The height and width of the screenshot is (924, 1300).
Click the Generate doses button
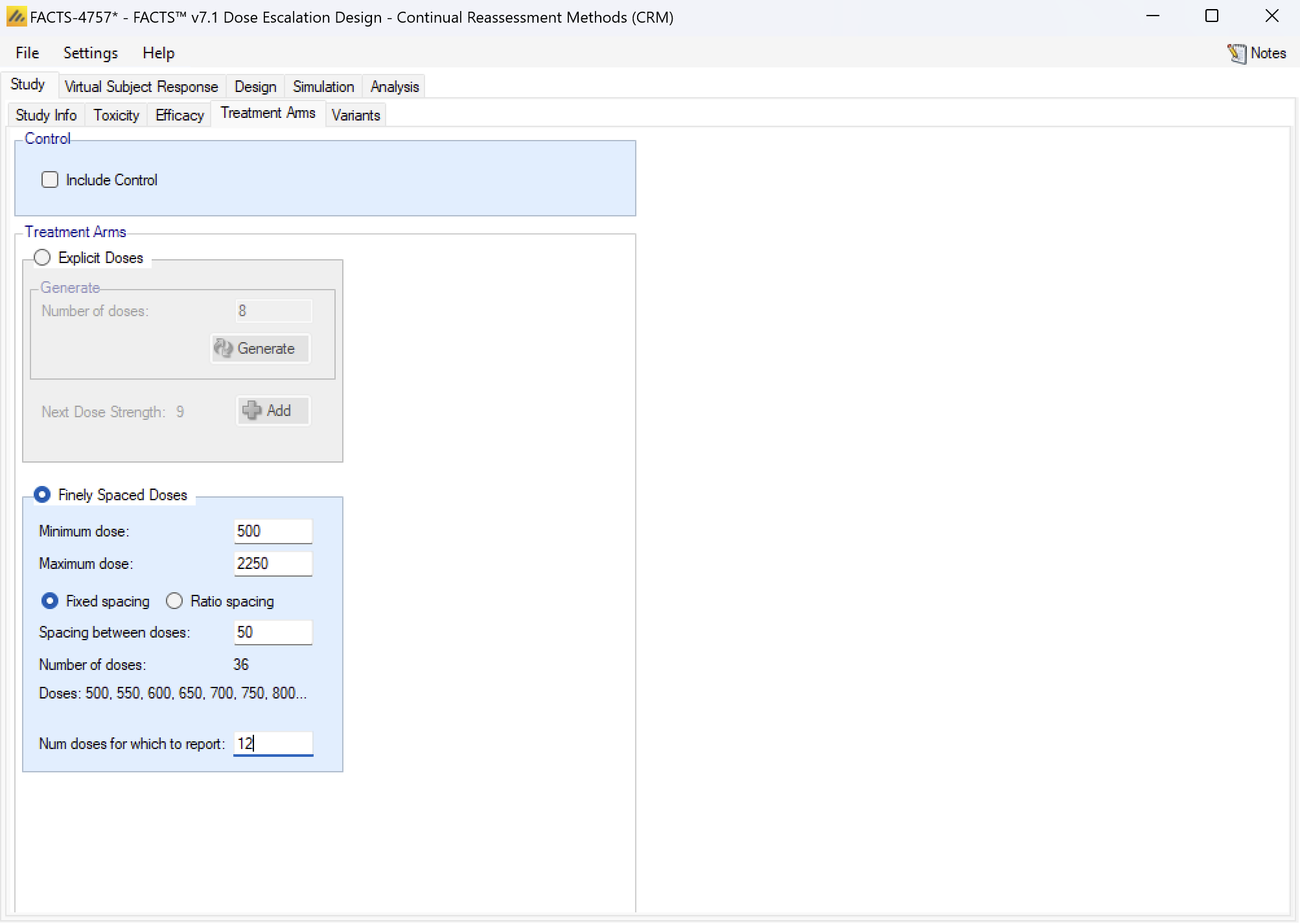(260, 349)
